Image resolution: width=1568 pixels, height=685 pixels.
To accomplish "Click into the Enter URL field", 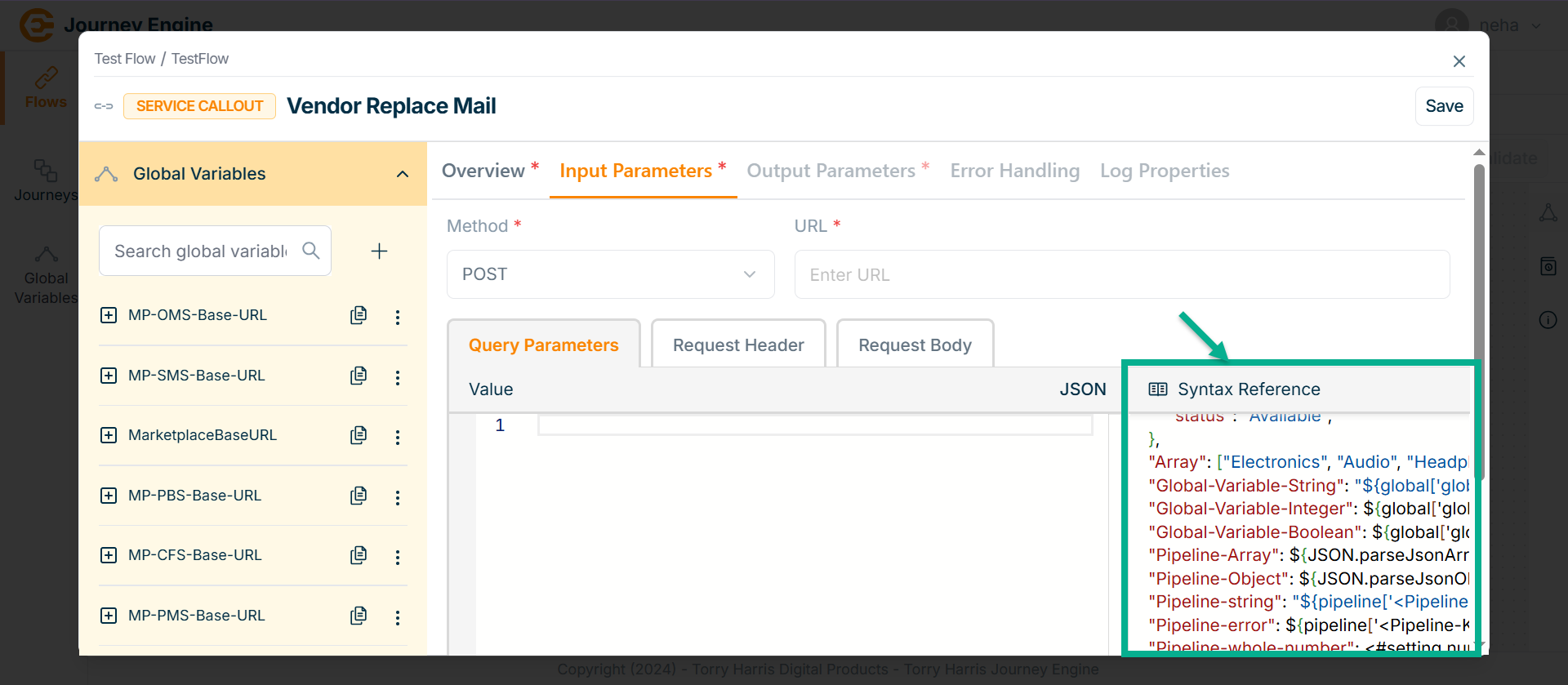I will pyautogui.click(x=1121, y=275).
